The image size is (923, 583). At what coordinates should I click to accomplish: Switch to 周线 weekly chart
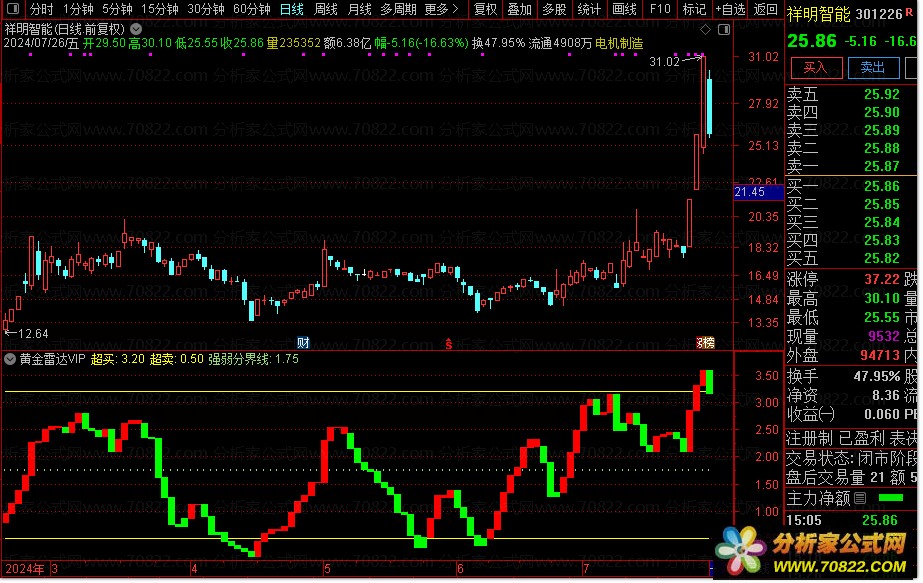(x=326, y=9)
